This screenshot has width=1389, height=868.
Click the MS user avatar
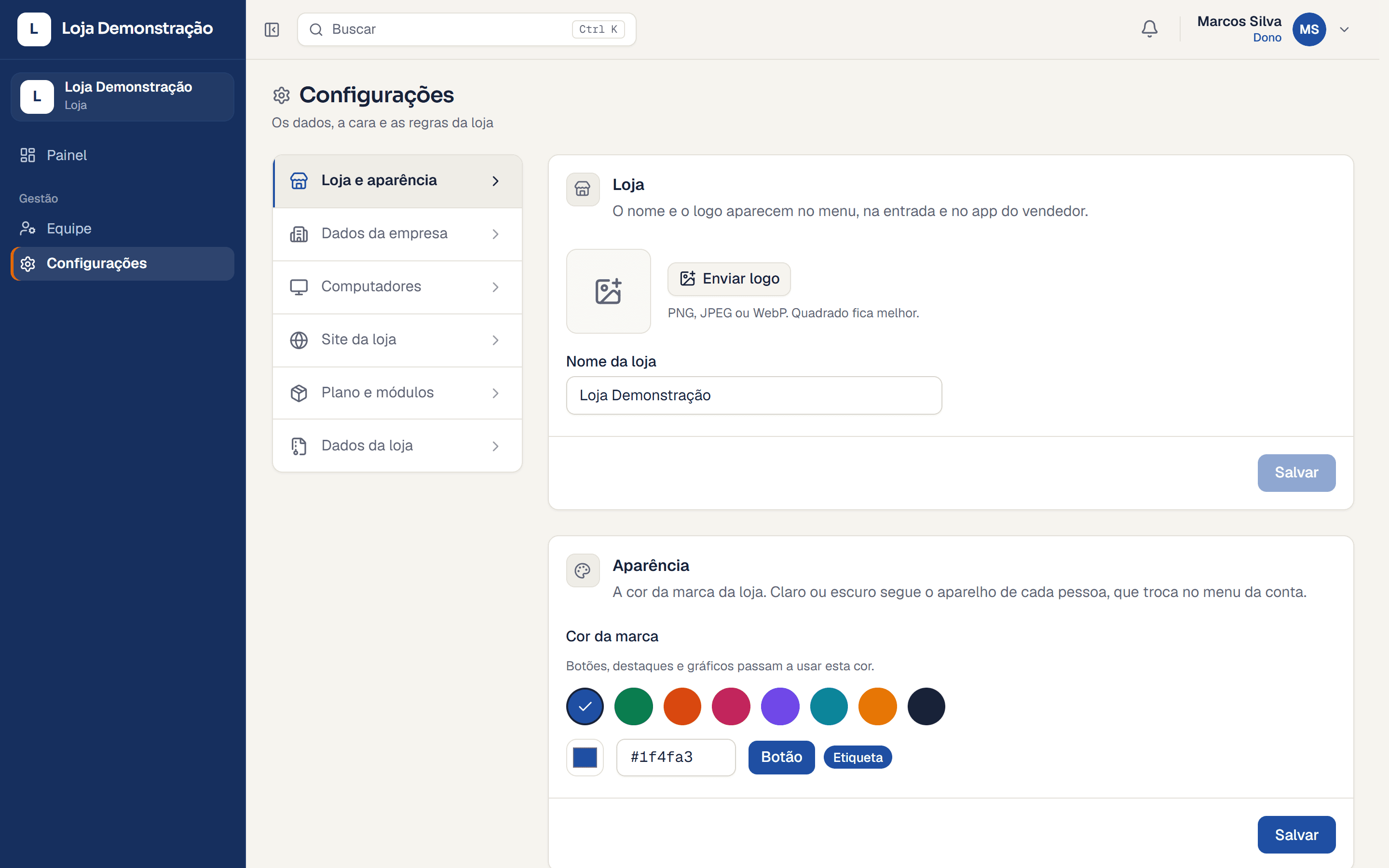click(1308, 29)
